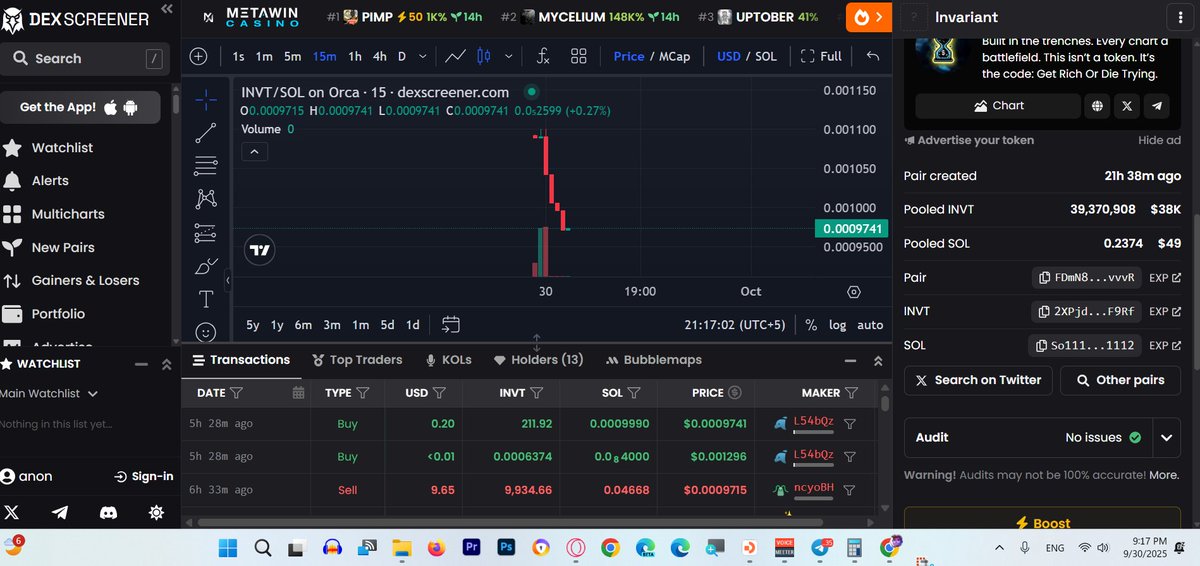Expand watchlist panel with double chevron
This screenshot has height=566, width=1200.
167,364
